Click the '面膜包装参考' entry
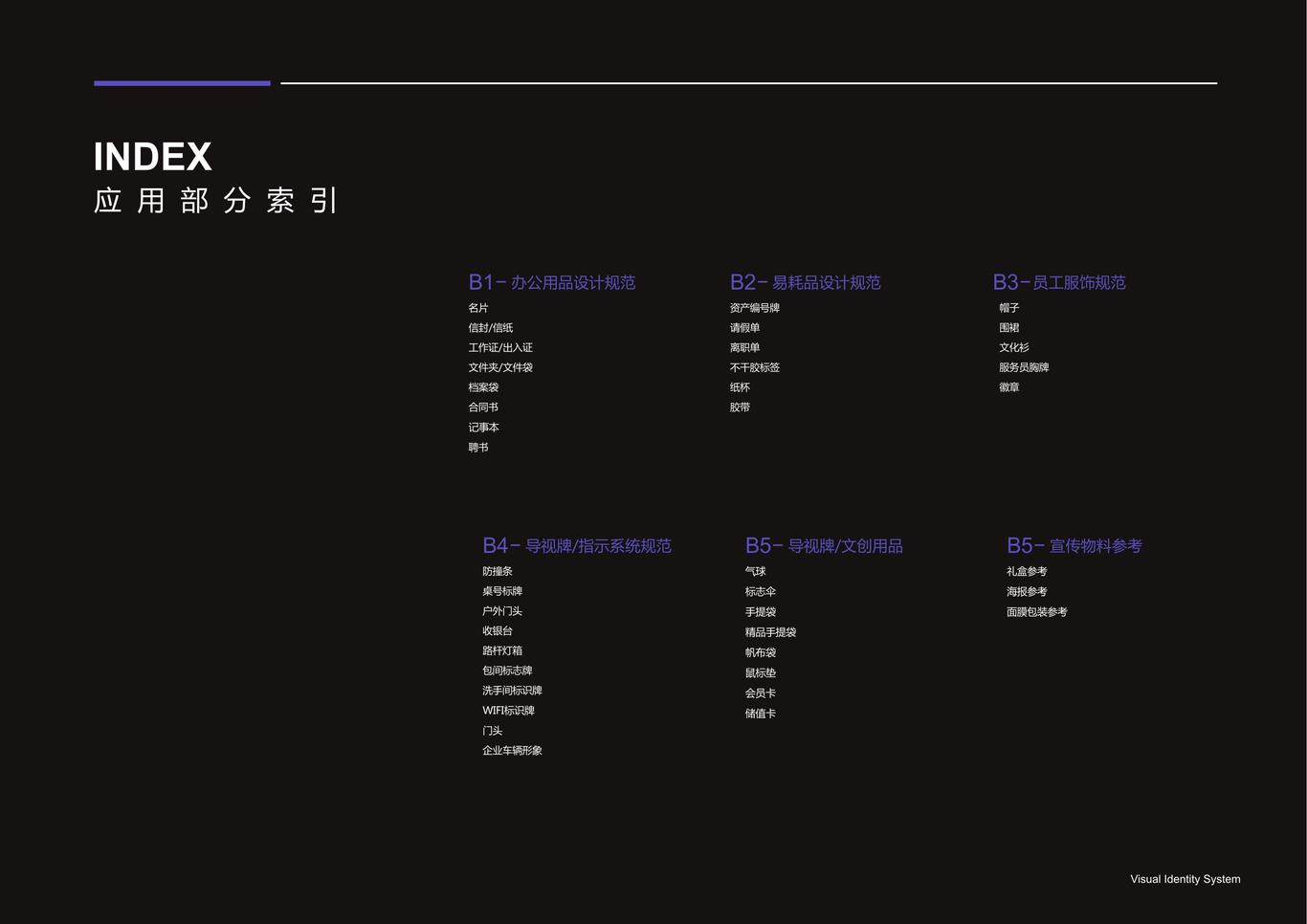This screenshot has height=924, width=1307. coord(1037,612)
